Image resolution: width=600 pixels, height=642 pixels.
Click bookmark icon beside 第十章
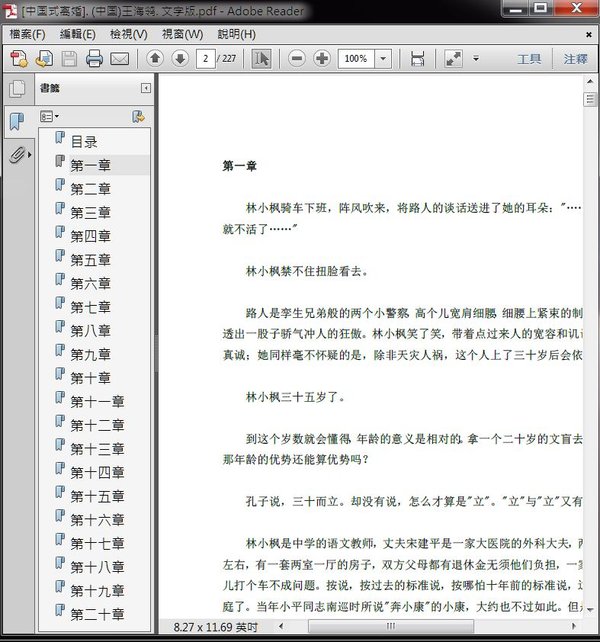(60, 374)
